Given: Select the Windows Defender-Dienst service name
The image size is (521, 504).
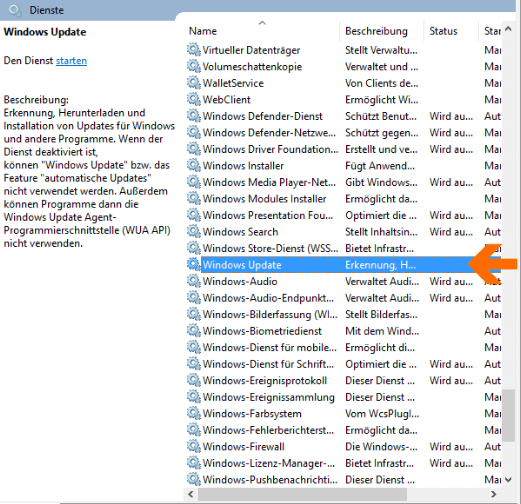Looking at the screenshot, I should tap(263, 116).
